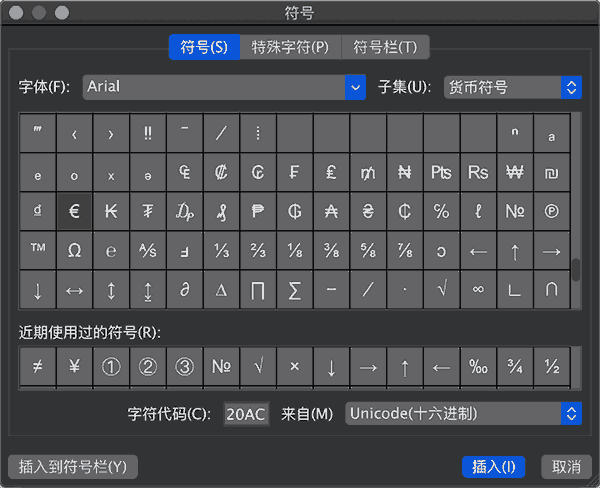600x488 pixels.
Task: Choose the Naira currency symbol
Action: 405,172
